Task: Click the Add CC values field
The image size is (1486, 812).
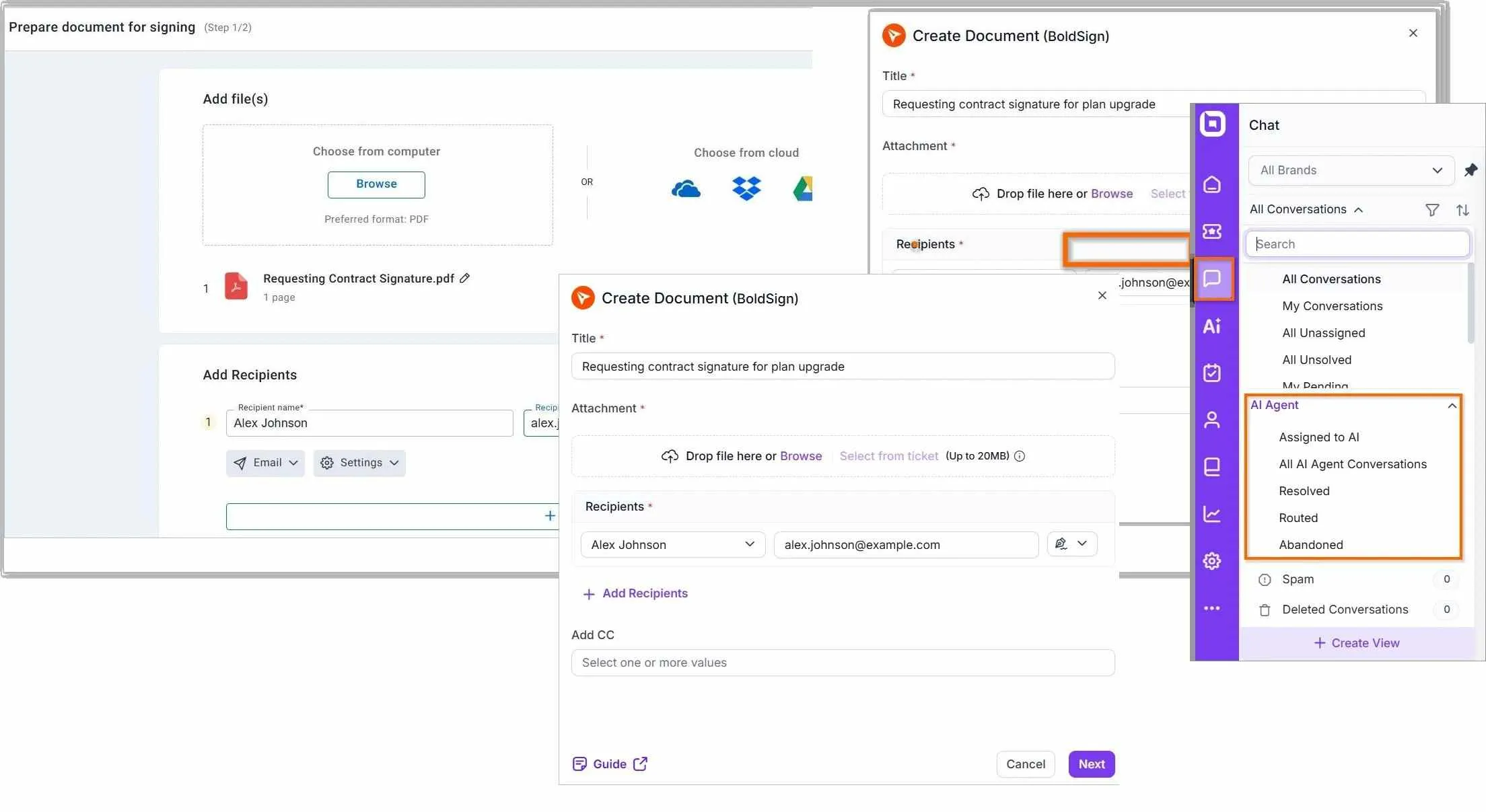Action: pos(843,663)
